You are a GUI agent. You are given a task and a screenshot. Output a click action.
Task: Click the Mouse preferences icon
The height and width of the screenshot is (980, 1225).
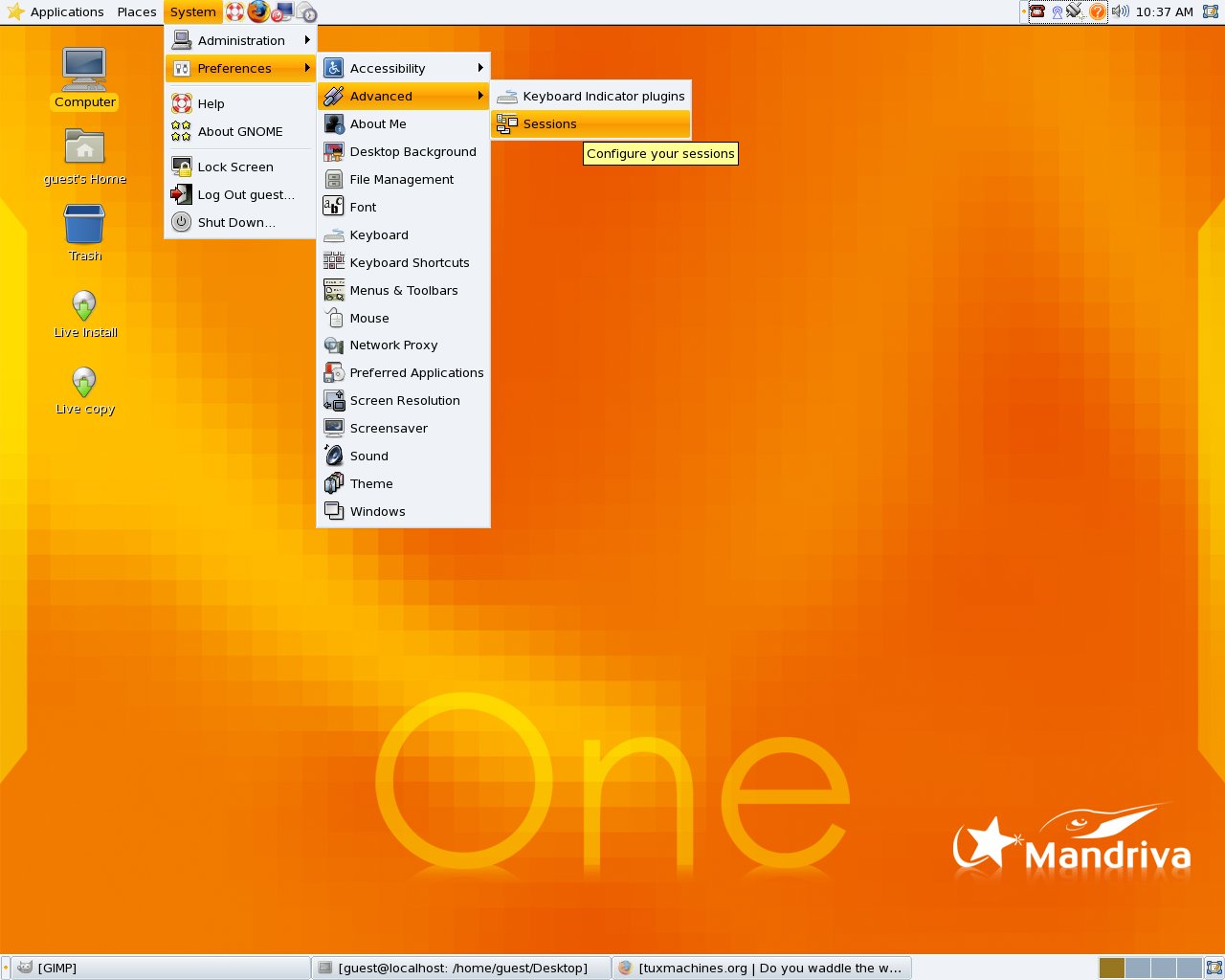[x=333, y=318]
